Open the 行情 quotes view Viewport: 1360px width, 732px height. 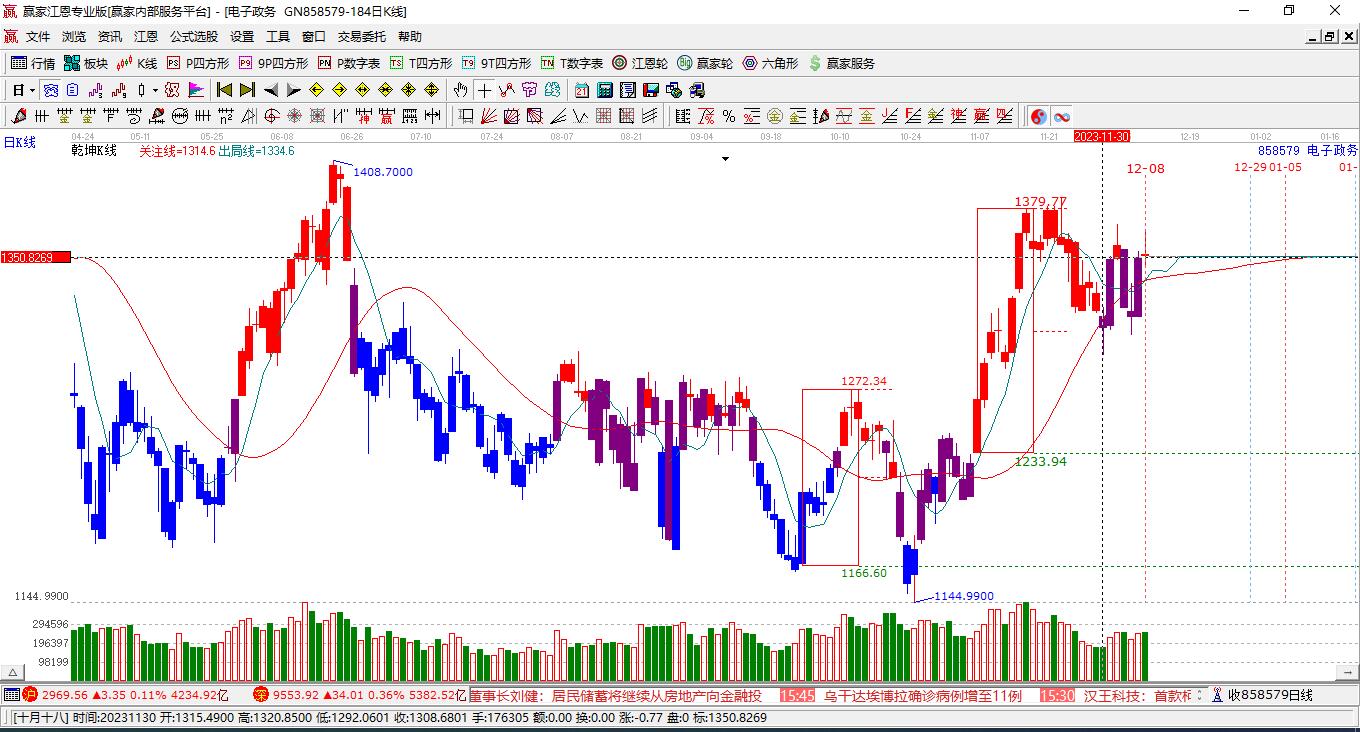tap(33, 63)
